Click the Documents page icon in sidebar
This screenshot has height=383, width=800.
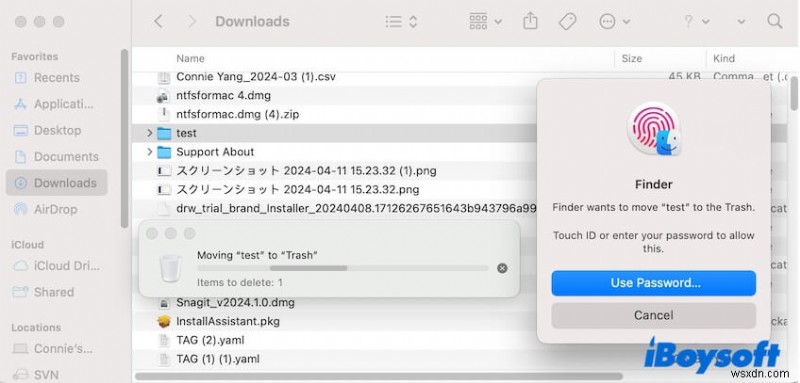coord(20,157)
